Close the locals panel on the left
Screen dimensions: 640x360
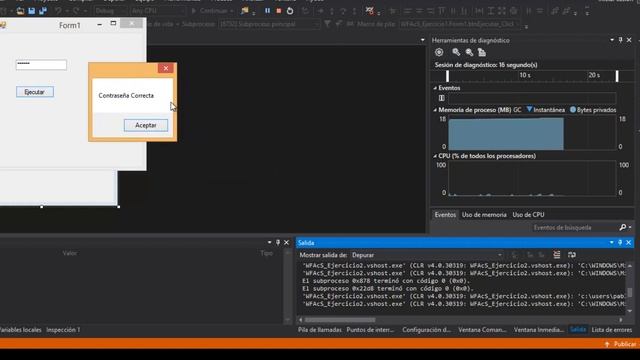tap(286, 242)
